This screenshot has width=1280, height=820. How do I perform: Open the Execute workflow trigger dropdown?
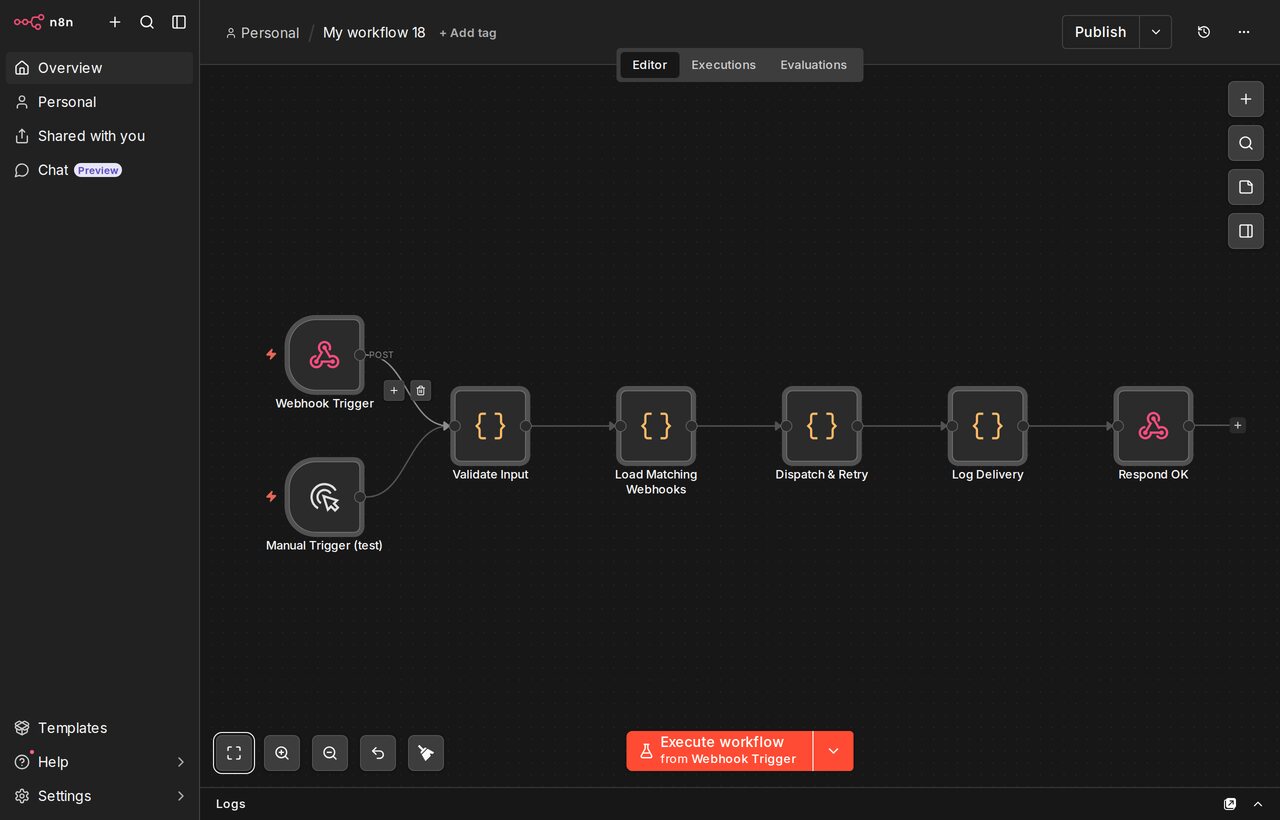(834, 751)
